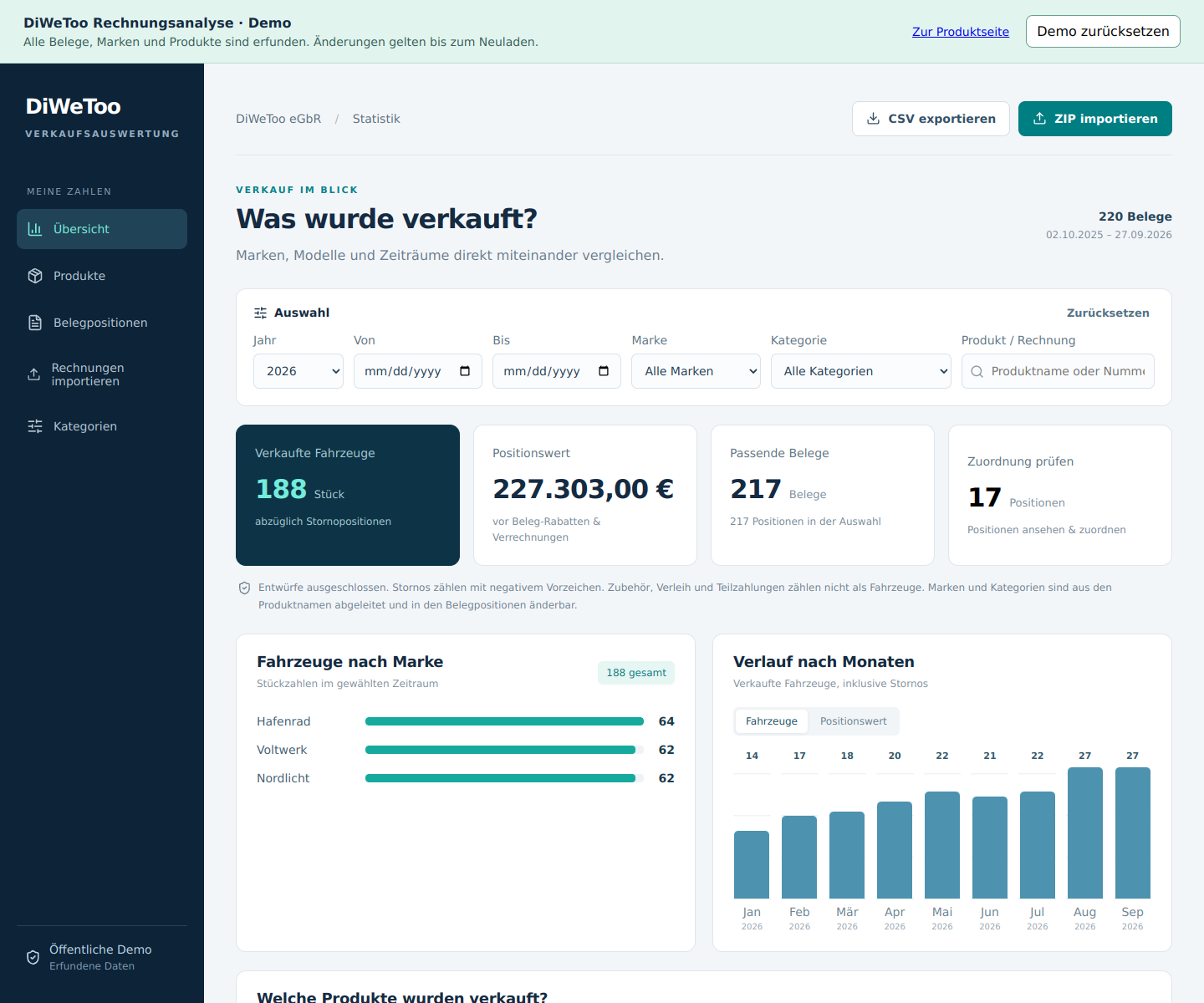Click the DiWeToo logo in sidebar
Viewport: 1204px width, 1003px height.
[x=74, y=106]
